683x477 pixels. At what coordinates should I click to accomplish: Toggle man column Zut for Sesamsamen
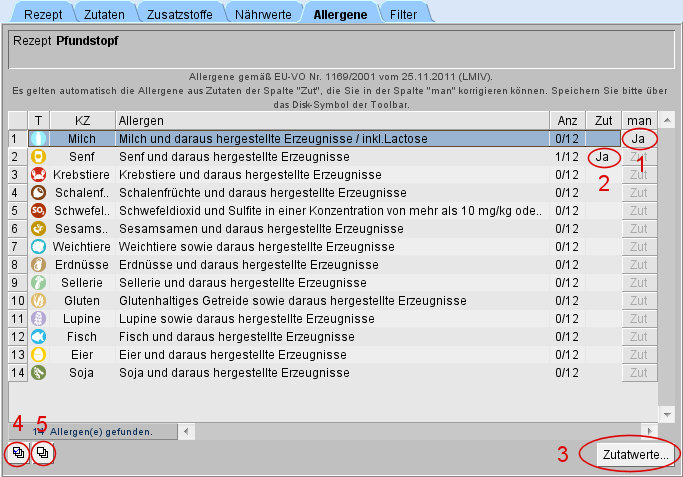coord(639,229)
